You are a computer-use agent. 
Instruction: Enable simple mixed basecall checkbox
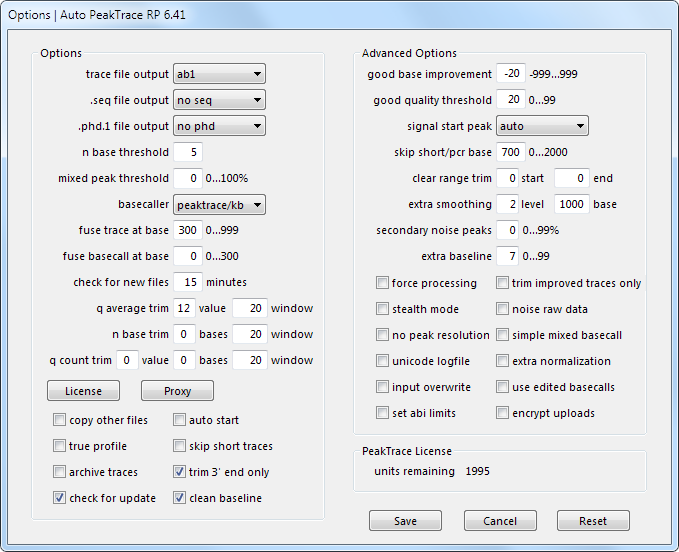tap(502, 335)
